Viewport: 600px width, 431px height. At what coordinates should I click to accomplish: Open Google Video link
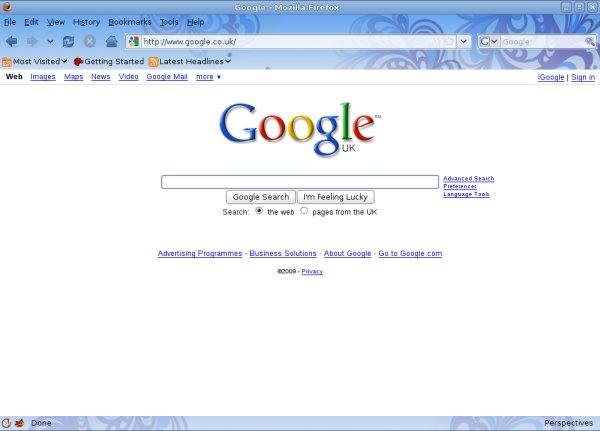(129, 77)
